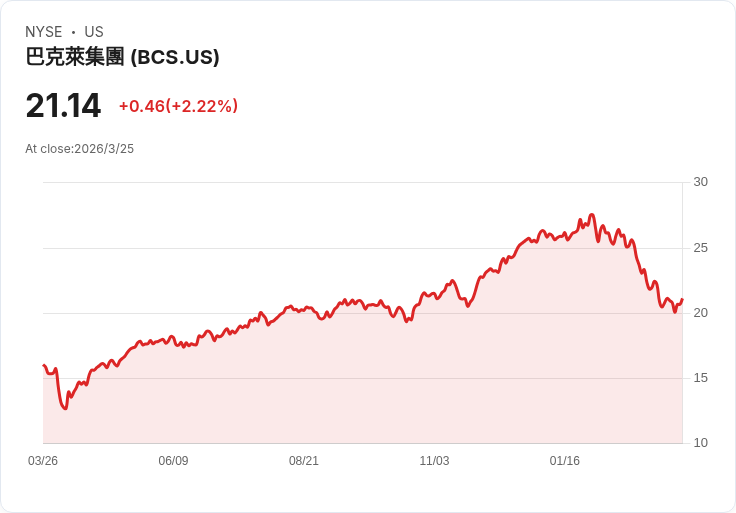Image resolution: width=736 pixels, height=513 pixels.
Task: Click the At close:2026/3/25 timestamp
Action: pos(79,149)
